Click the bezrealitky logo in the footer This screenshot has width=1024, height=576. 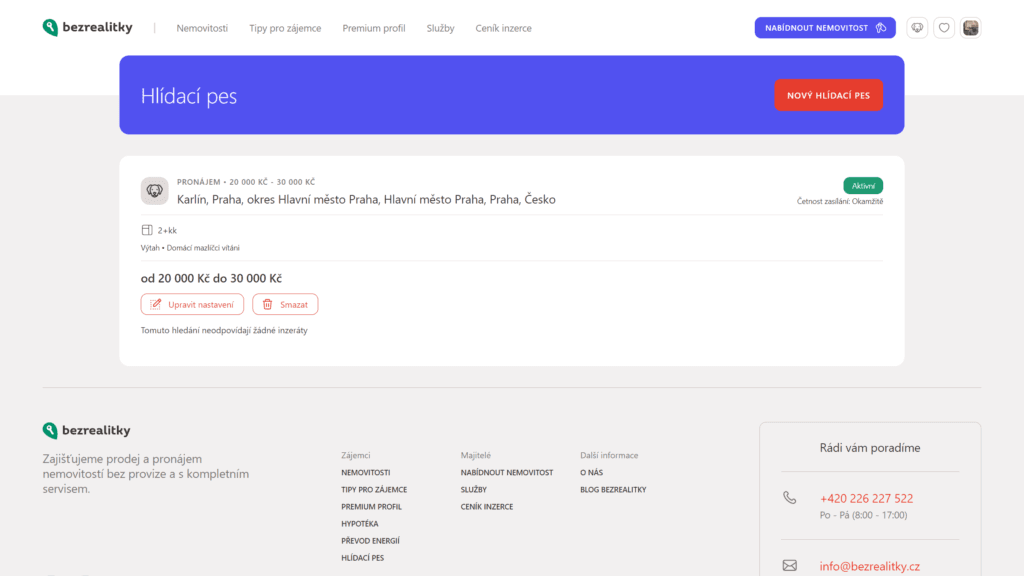coord(87,430)
